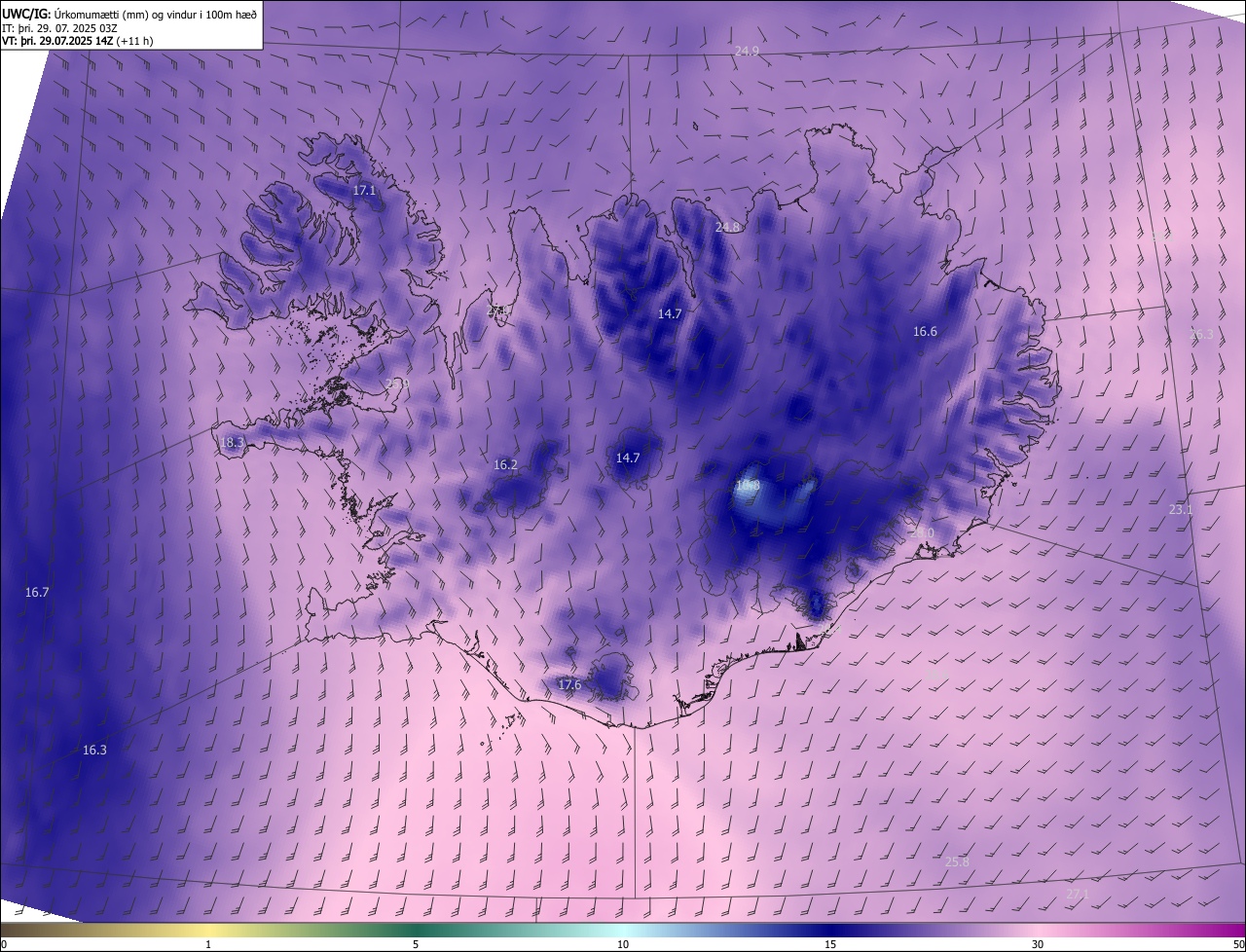Click the 50 tick on the color scale
This screenshot has width=1246, height=952.
(x=1238, y=945)
